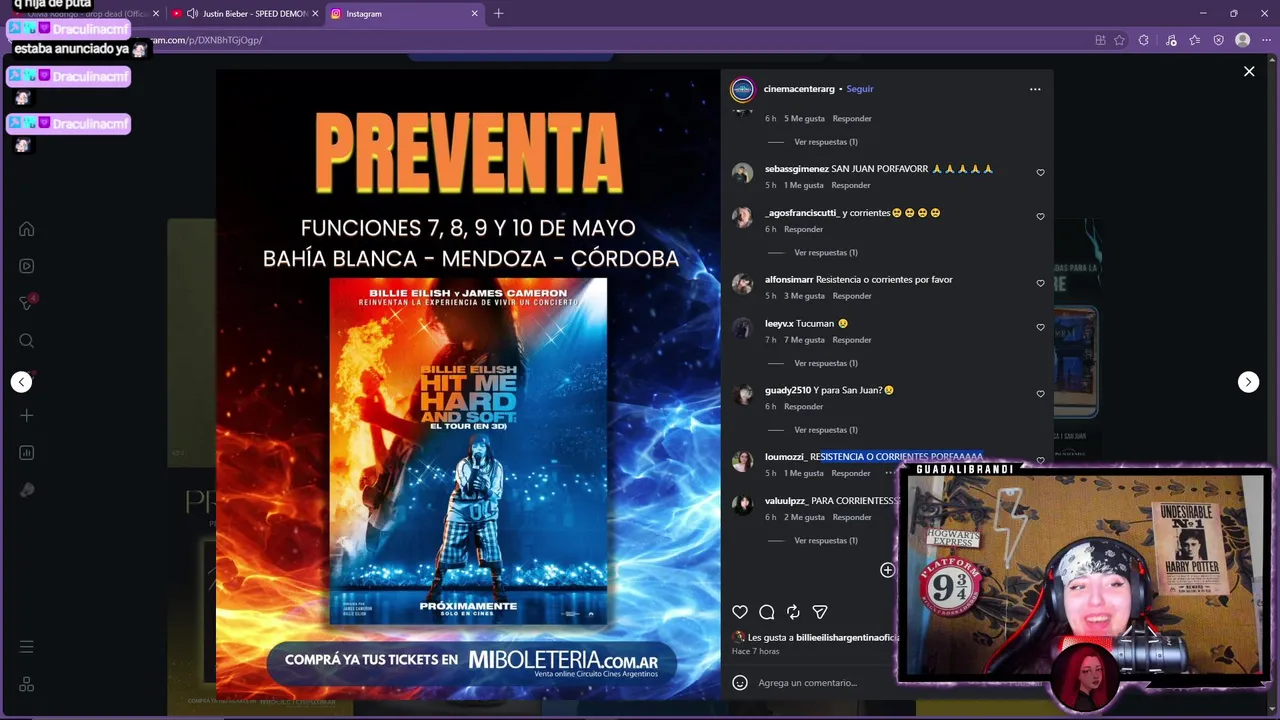Click the comment input Agrega un comentario
1280x720 pixels.
coord(808,683)
